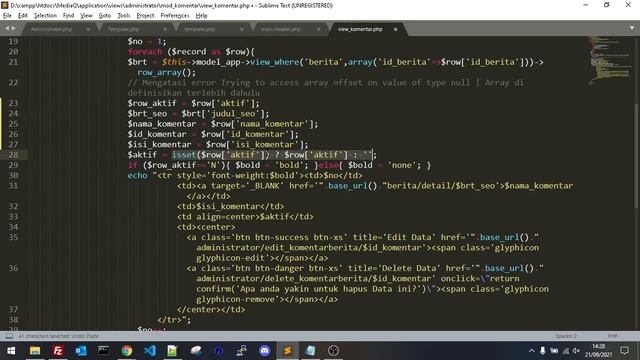Switch to the Administrator.php tab

[x=51, y=29]
